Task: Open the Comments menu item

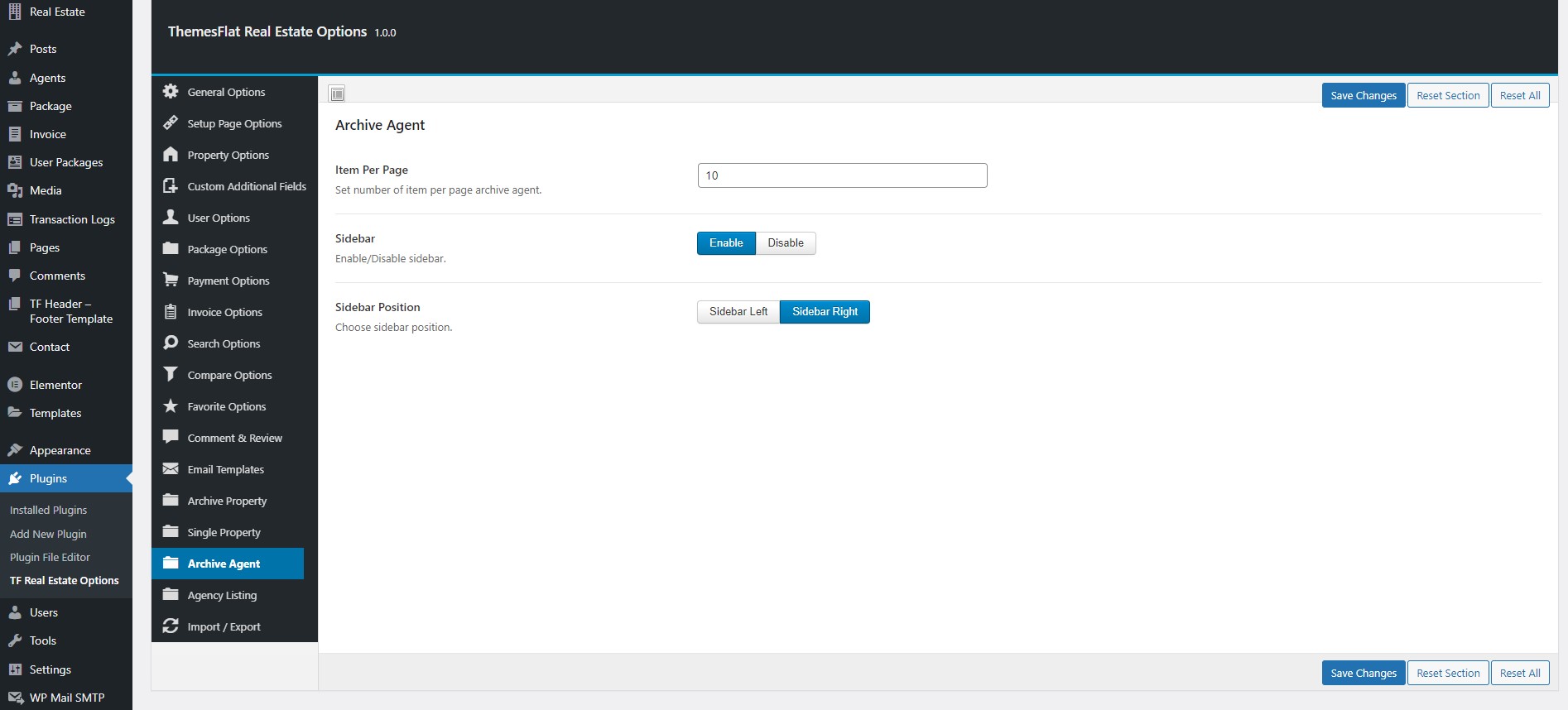Action: click(x=66, y=276)
